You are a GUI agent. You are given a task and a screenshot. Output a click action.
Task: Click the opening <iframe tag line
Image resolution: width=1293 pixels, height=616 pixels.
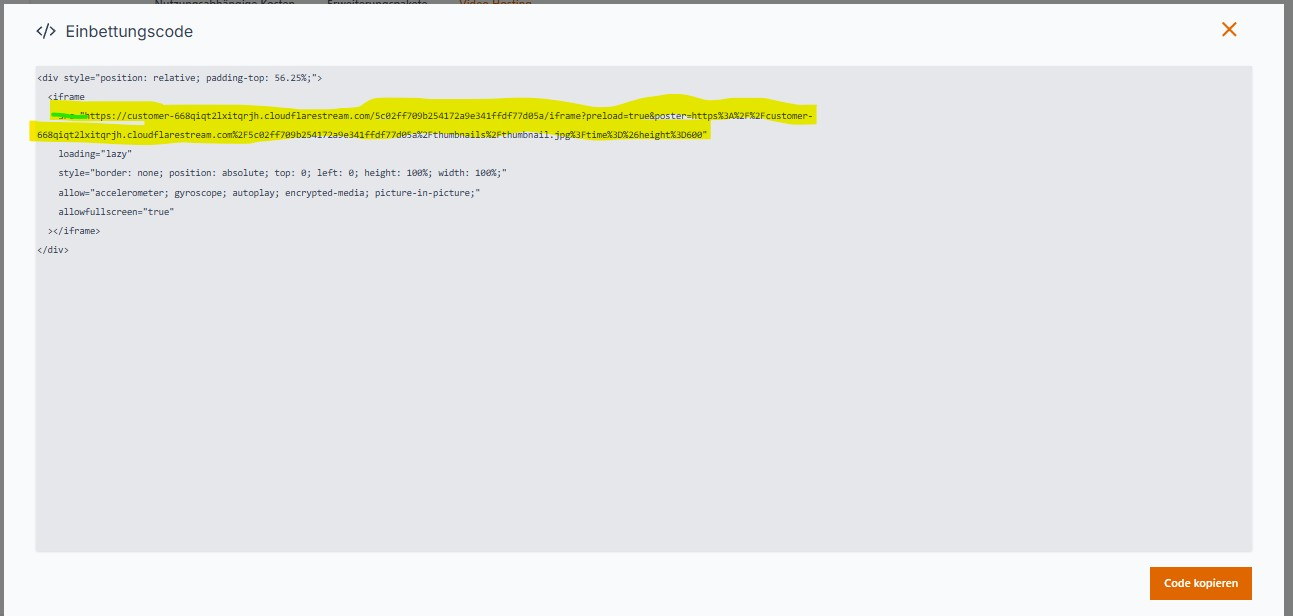(66, 96)
